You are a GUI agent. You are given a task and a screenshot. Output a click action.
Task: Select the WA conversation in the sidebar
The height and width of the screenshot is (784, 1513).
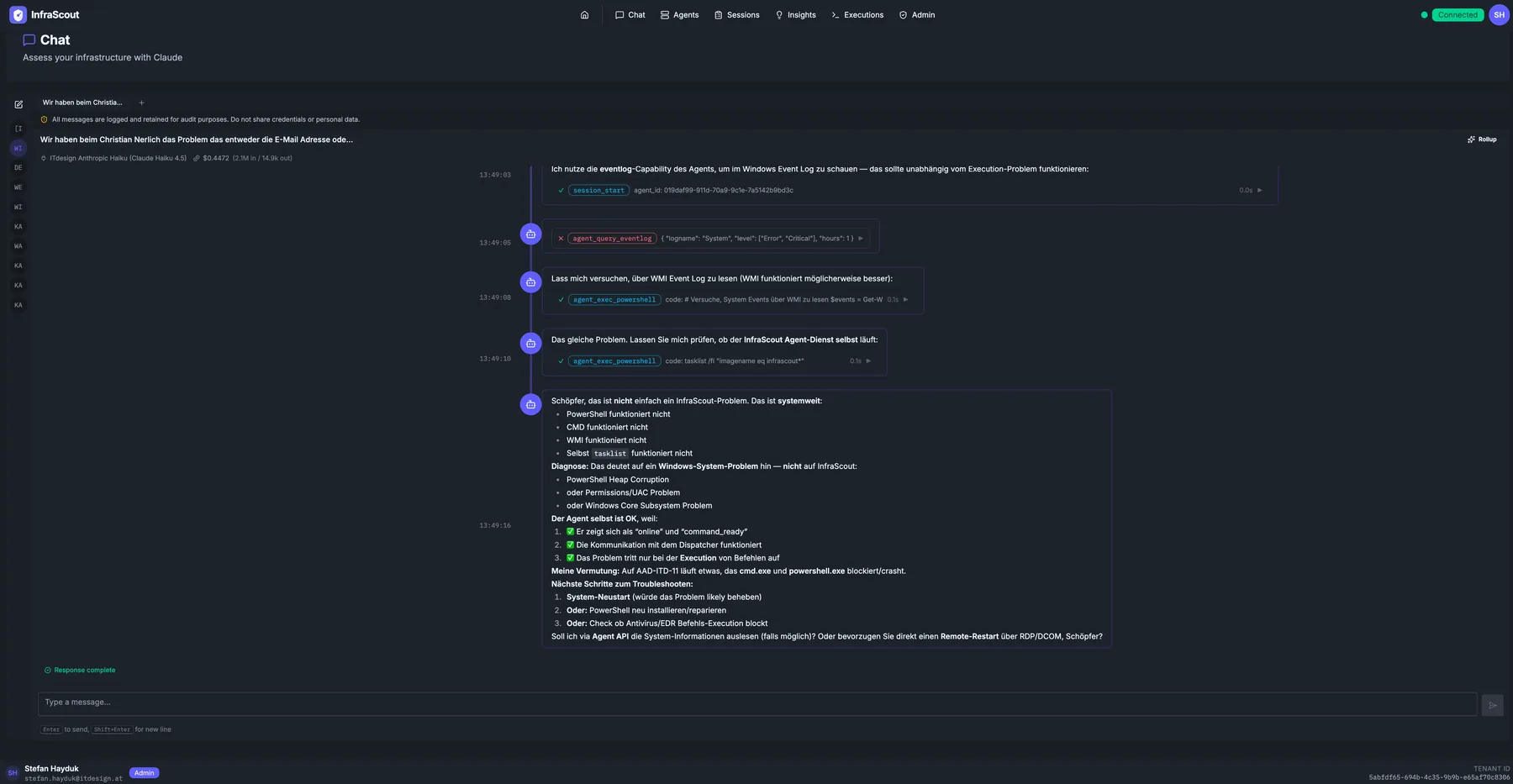point(18,246)
